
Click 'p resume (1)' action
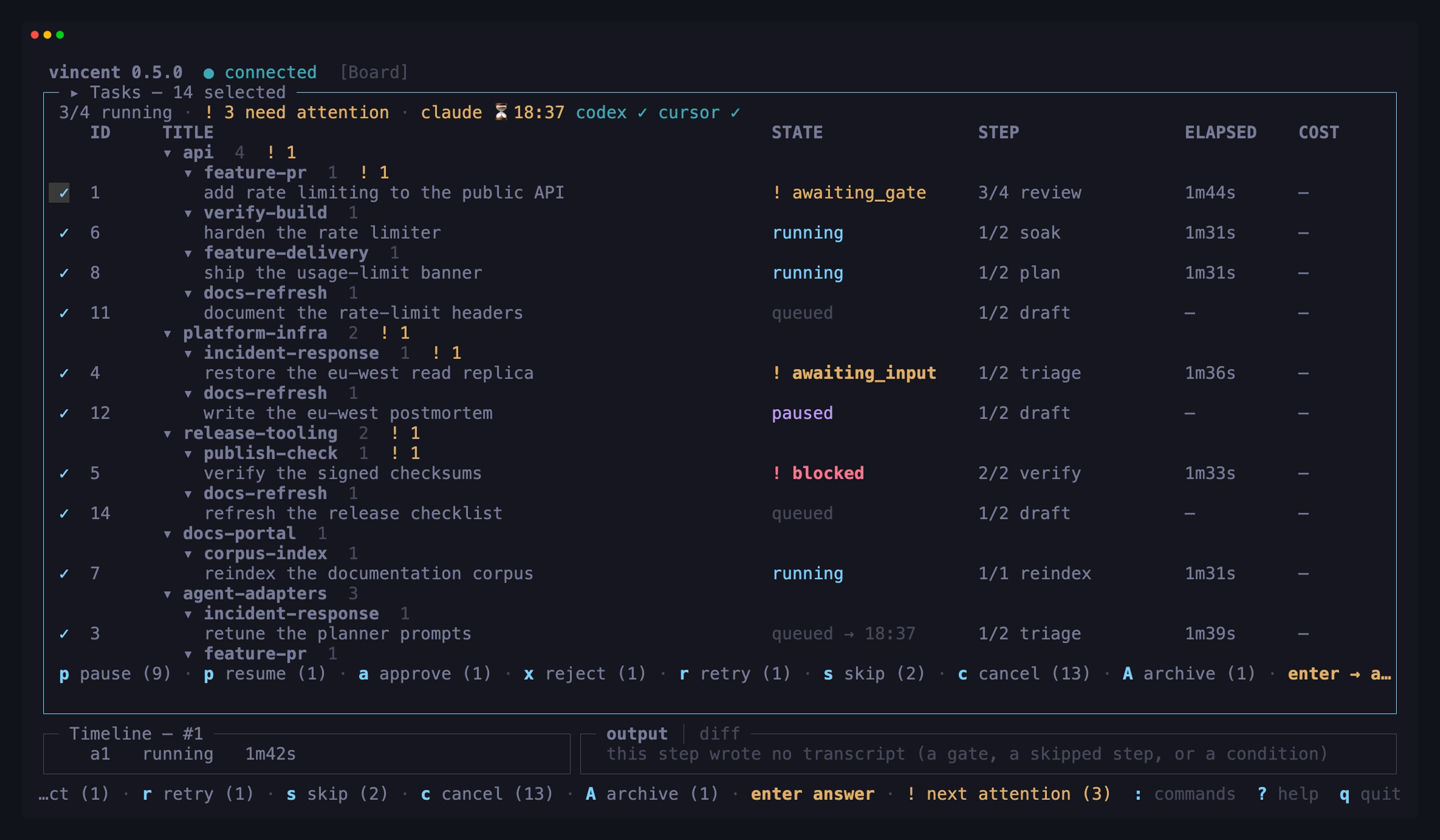265,674
